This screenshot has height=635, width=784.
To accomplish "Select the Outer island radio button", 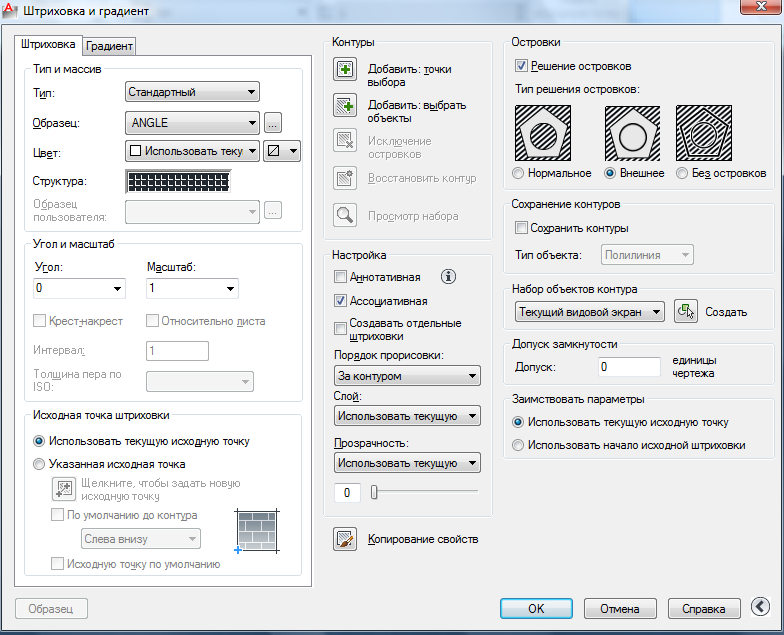I will [610, 173].
